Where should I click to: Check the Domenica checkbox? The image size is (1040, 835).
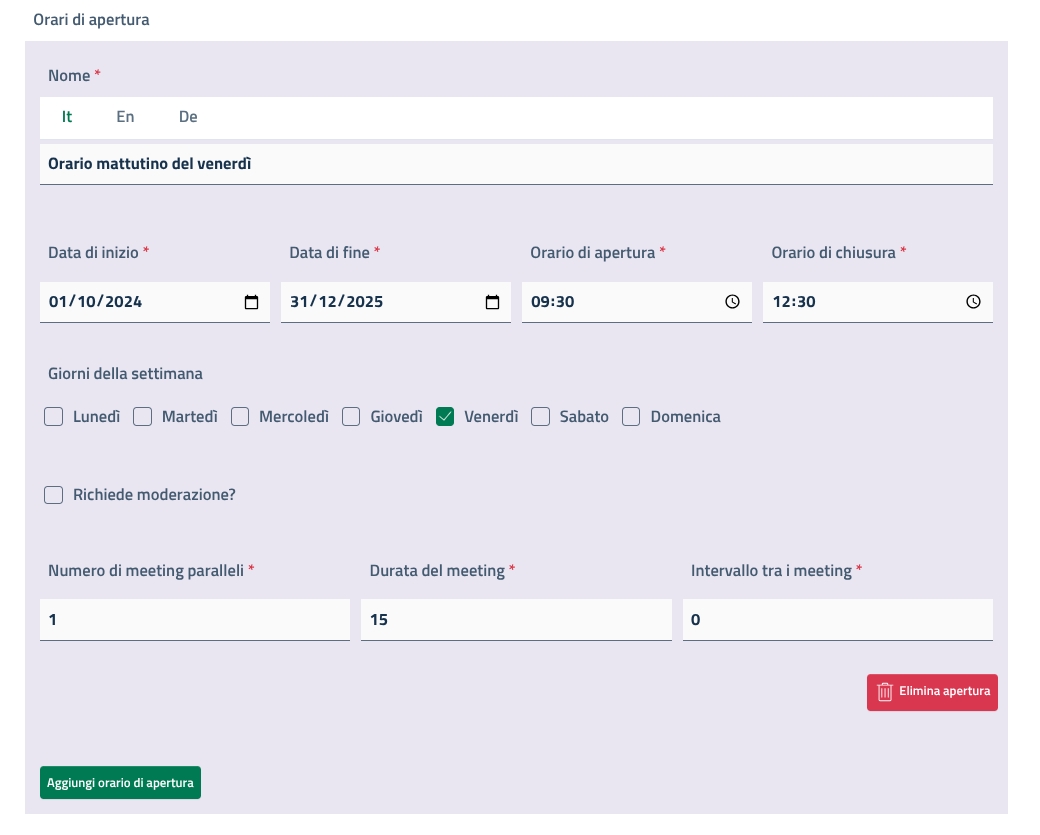(x=631, y=417)
